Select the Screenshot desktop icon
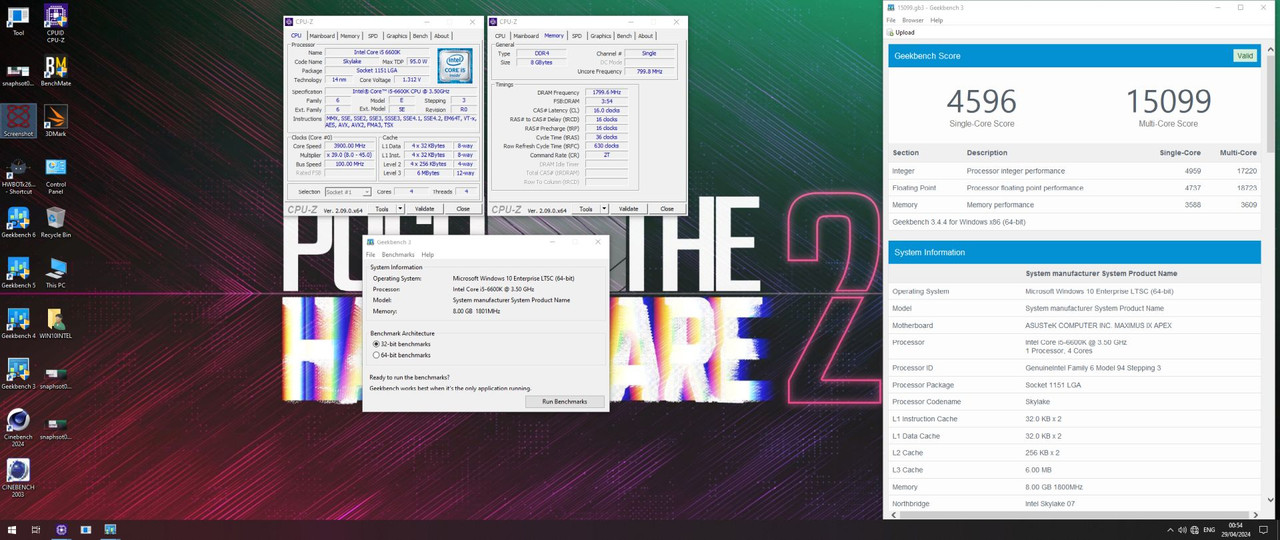Viewport: 1280px width, 540px height. click(x=18, y=120)
